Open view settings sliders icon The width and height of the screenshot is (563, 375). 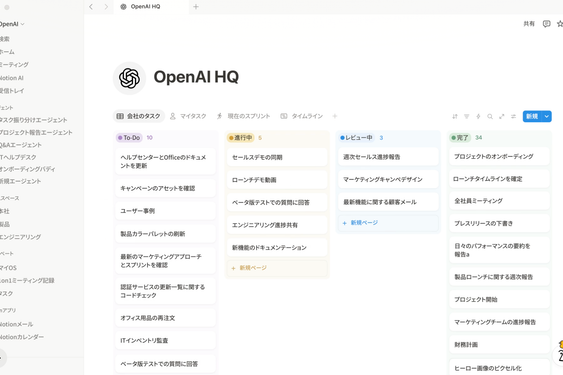point(513,116)
